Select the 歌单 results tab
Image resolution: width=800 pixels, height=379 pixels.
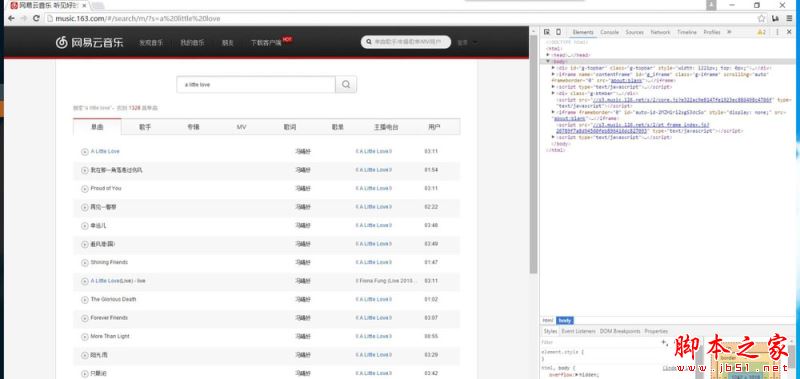(338, 127)
